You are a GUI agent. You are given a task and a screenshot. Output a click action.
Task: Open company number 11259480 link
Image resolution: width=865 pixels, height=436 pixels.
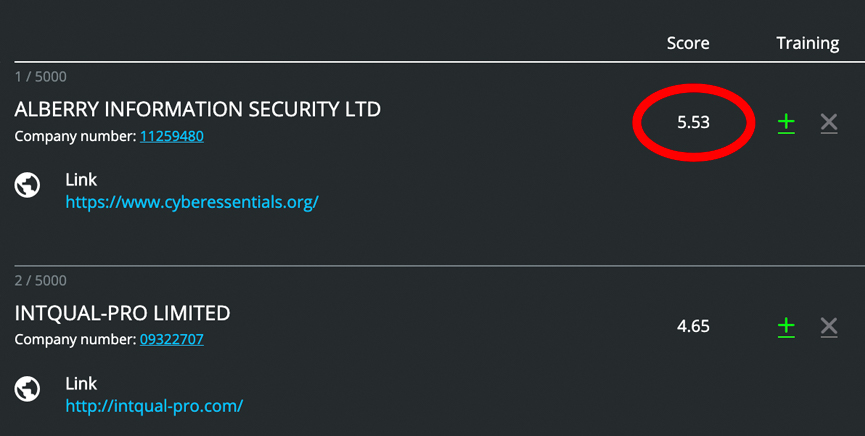pos(172,136)
